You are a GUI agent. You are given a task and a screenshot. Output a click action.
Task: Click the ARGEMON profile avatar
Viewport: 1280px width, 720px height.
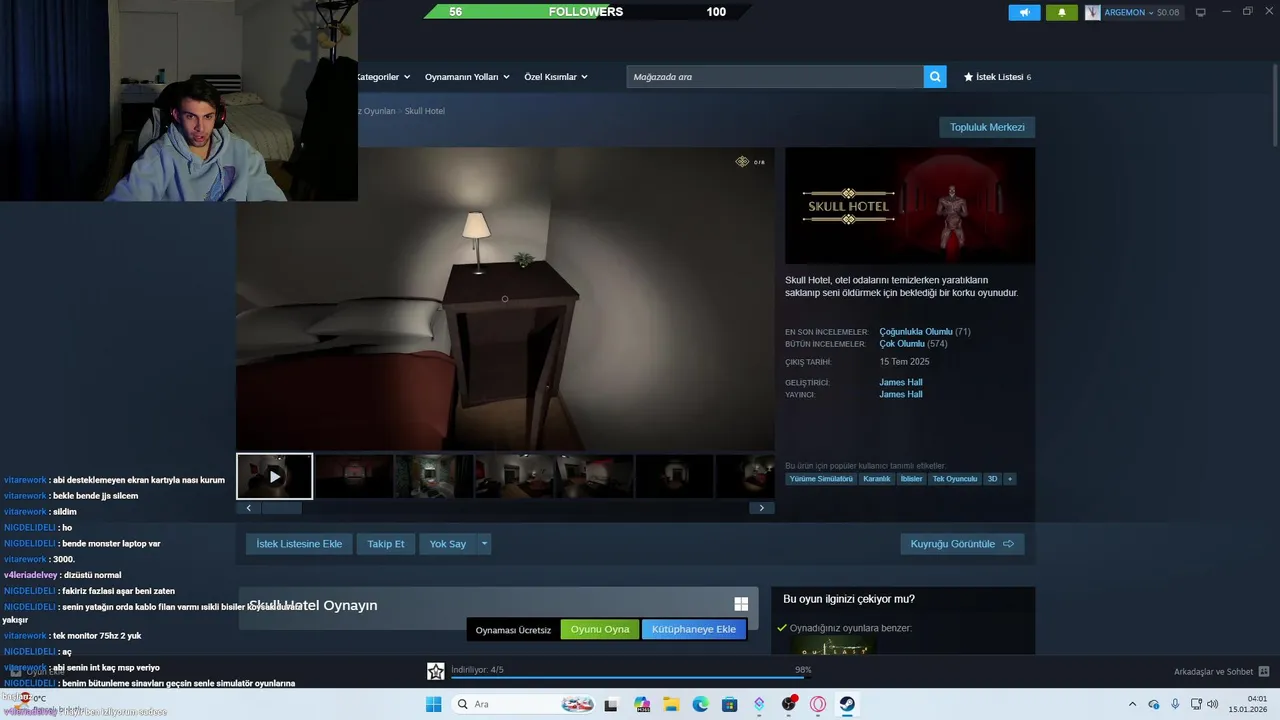click(x=1093, y=12)
